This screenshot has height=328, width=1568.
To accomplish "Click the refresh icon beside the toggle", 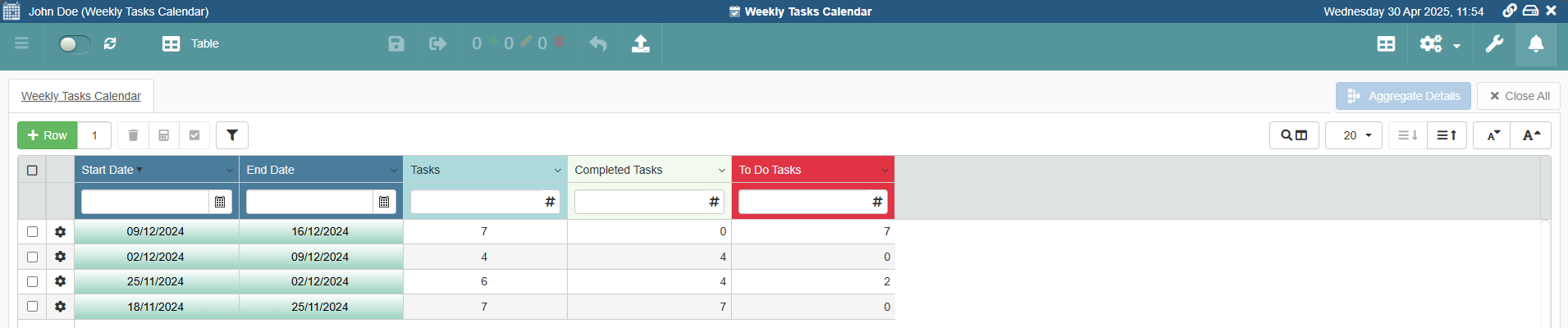I will coord(110,43).
